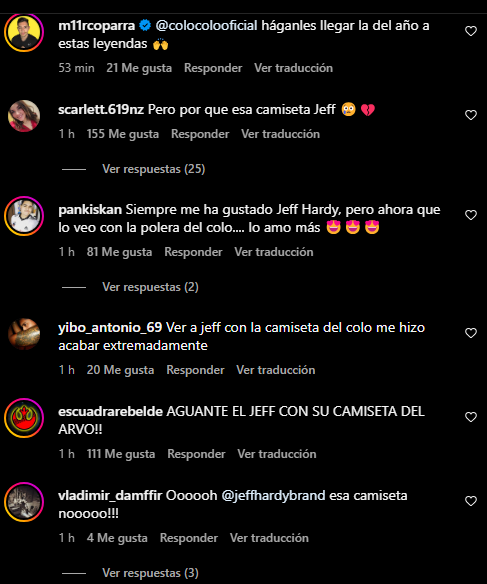Screen dimensions: 487x584
Task: Open the @colocolooficial mention
Action: coord(206,26)
